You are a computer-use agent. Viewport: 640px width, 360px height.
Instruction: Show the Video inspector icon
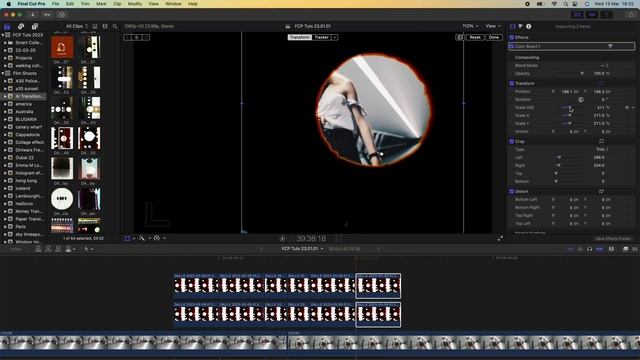513,26
